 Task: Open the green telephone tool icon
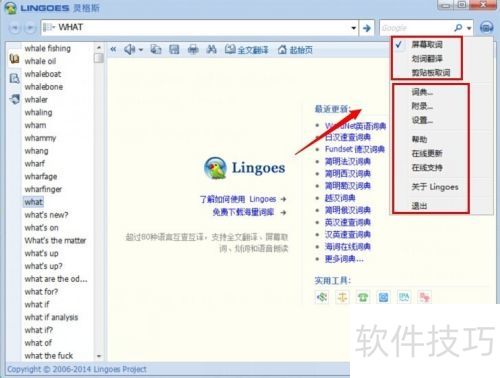(363, 296)
